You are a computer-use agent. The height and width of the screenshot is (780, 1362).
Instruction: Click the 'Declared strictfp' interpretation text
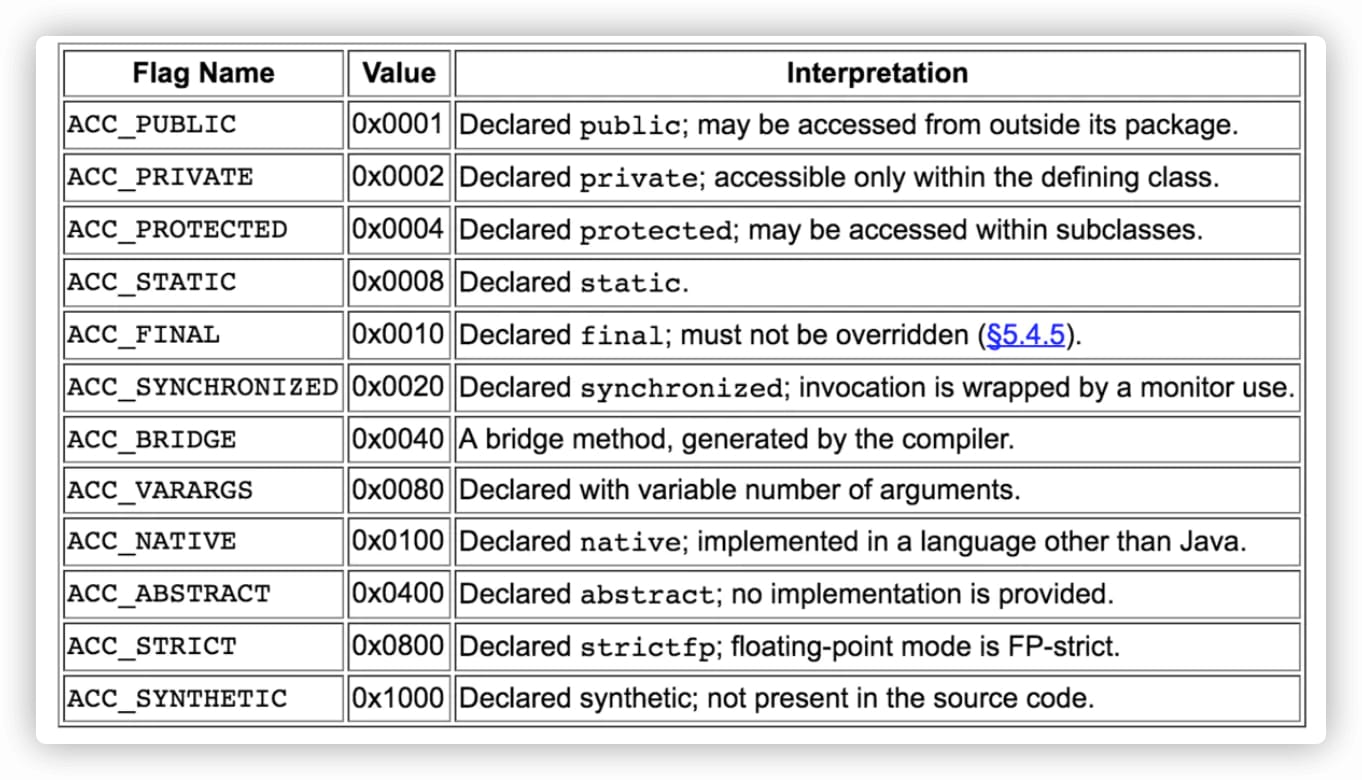pos(790,646)
